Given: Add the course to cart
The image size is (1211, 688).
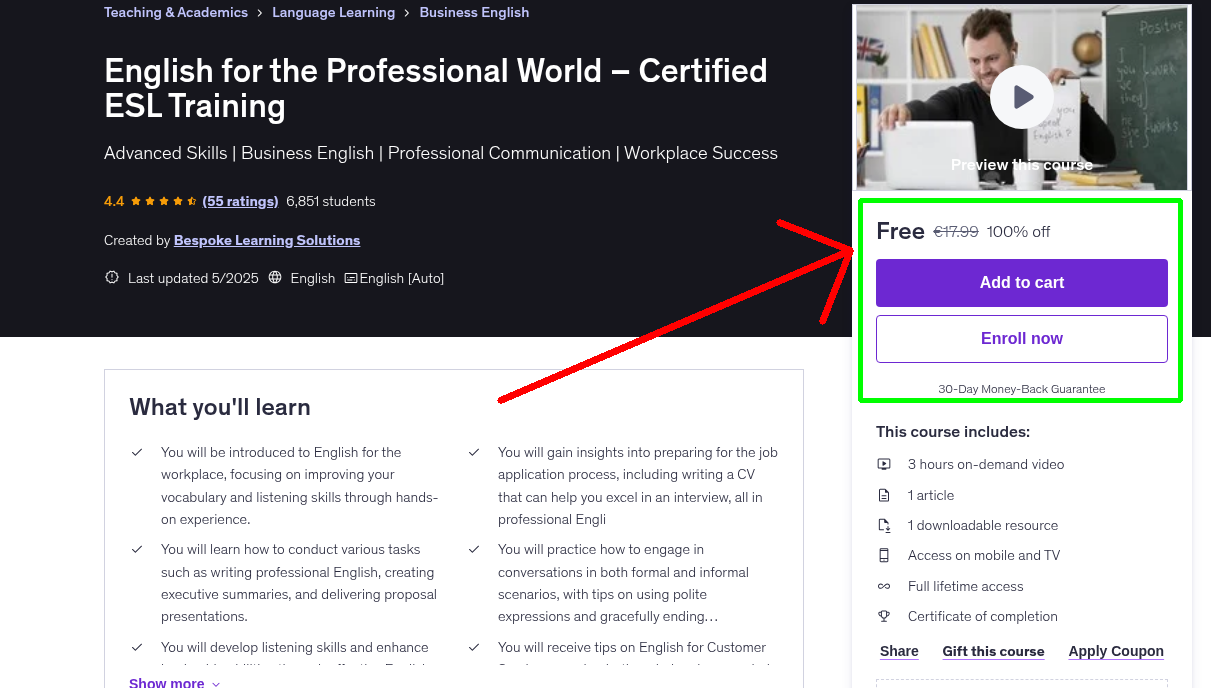Looking at the screenshot, I should click(x=1021, y=283).
